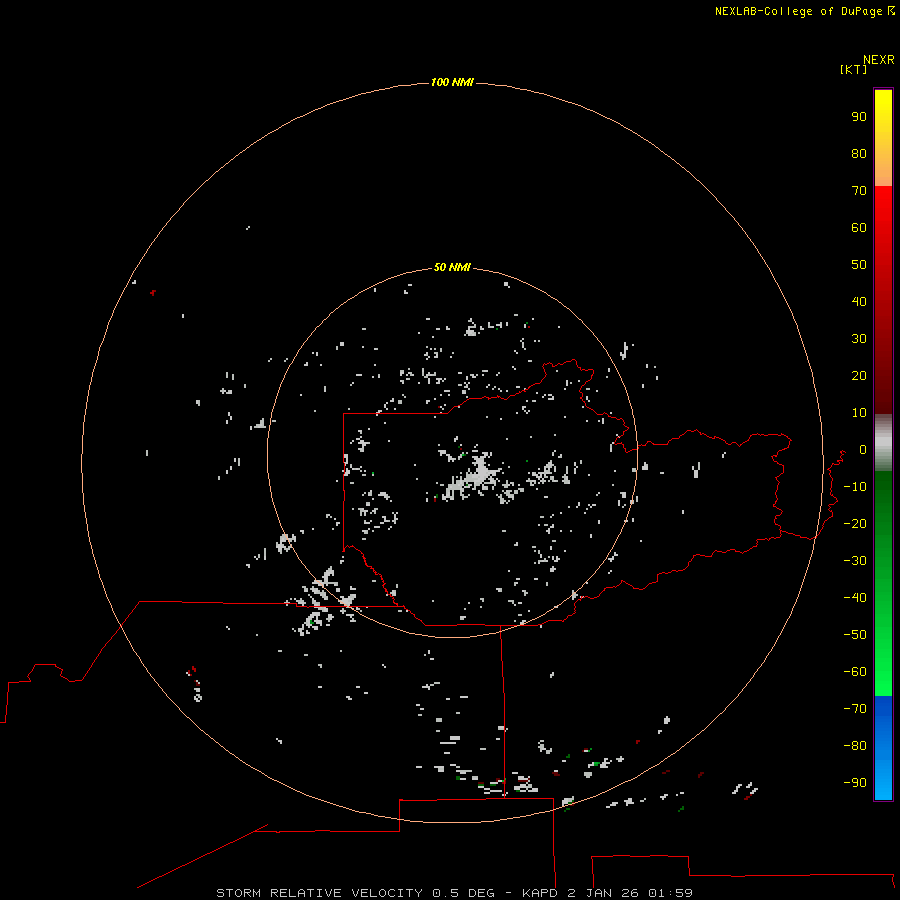Click the [KT] units label
Image resolution: width=900 pixels, height=900 pixels.
coord(853,69)
